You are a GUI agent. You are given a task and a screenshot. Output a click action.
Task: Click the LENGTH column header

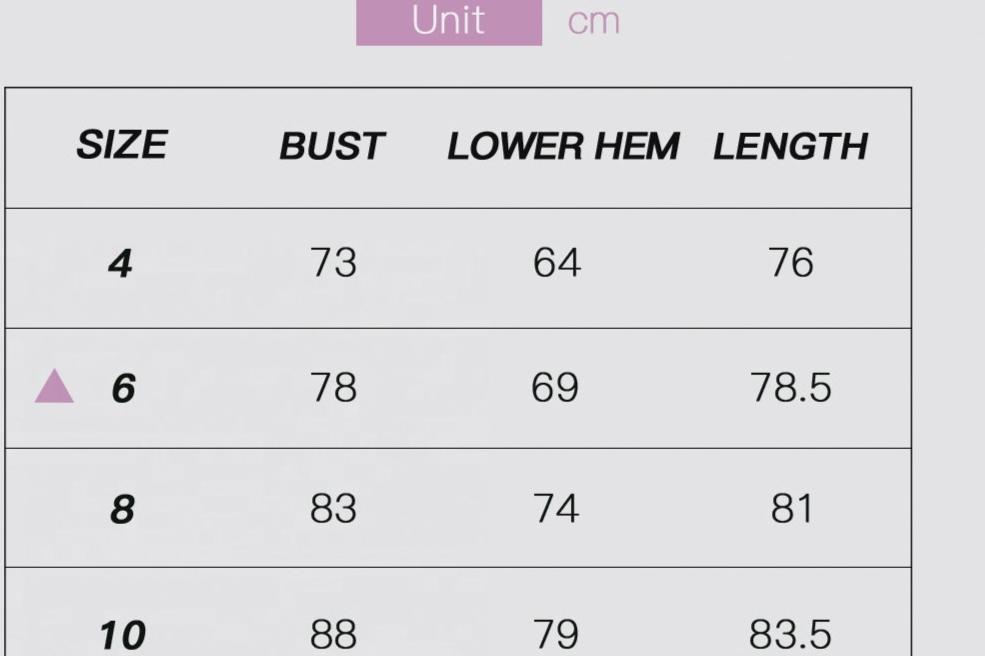click(790, 147)
